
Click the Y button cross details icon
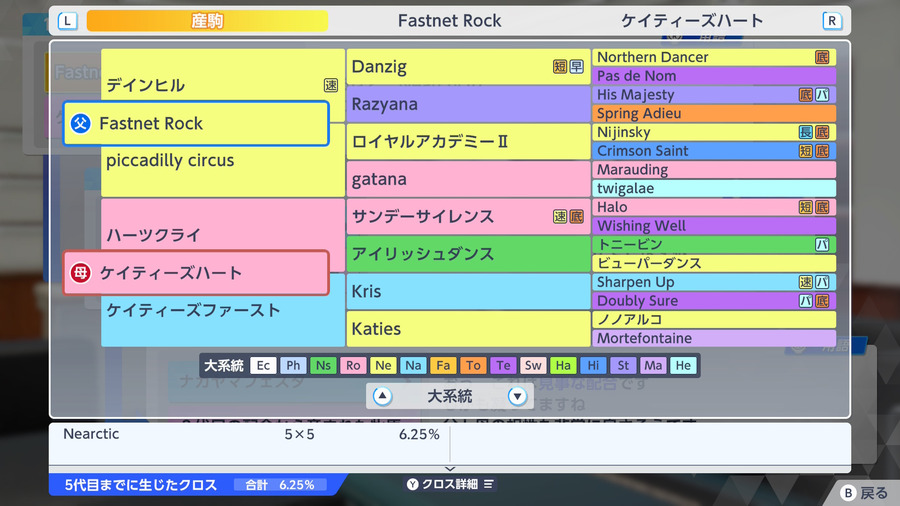pos(413,484)
